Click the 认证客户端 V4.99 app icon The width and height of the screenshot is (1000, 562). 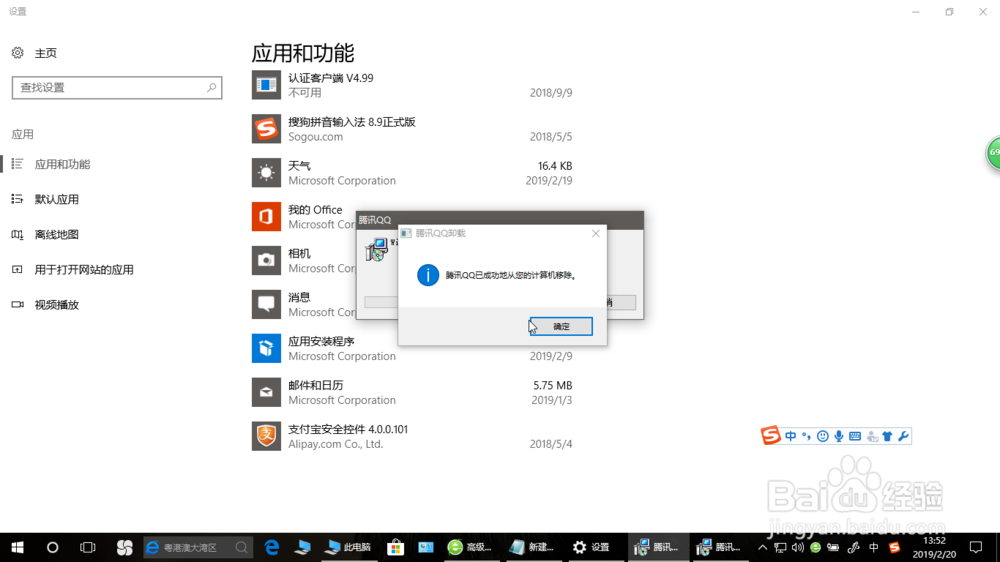point(266,85)
